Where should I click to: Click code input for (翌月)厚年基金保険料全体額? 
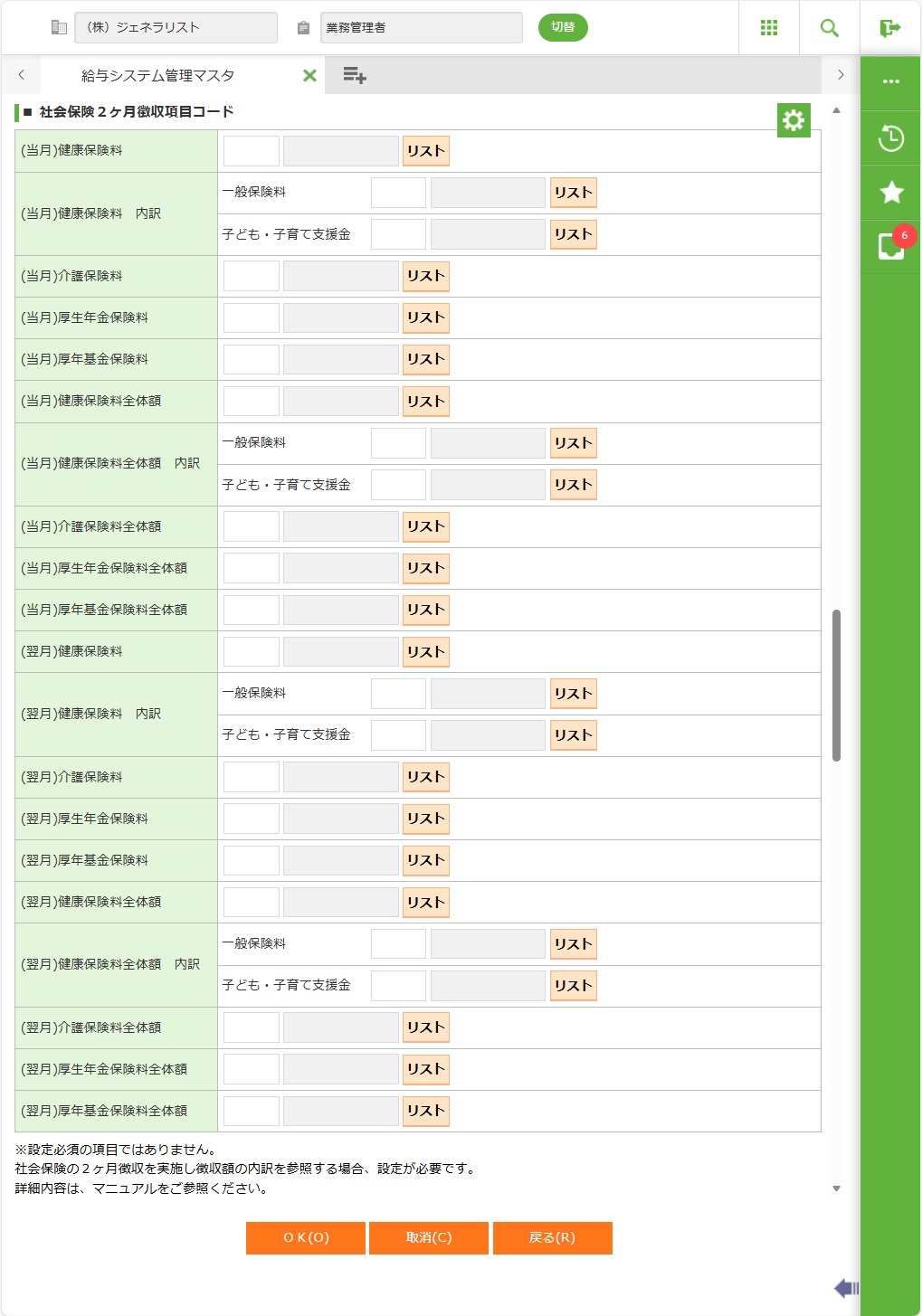252,1111
